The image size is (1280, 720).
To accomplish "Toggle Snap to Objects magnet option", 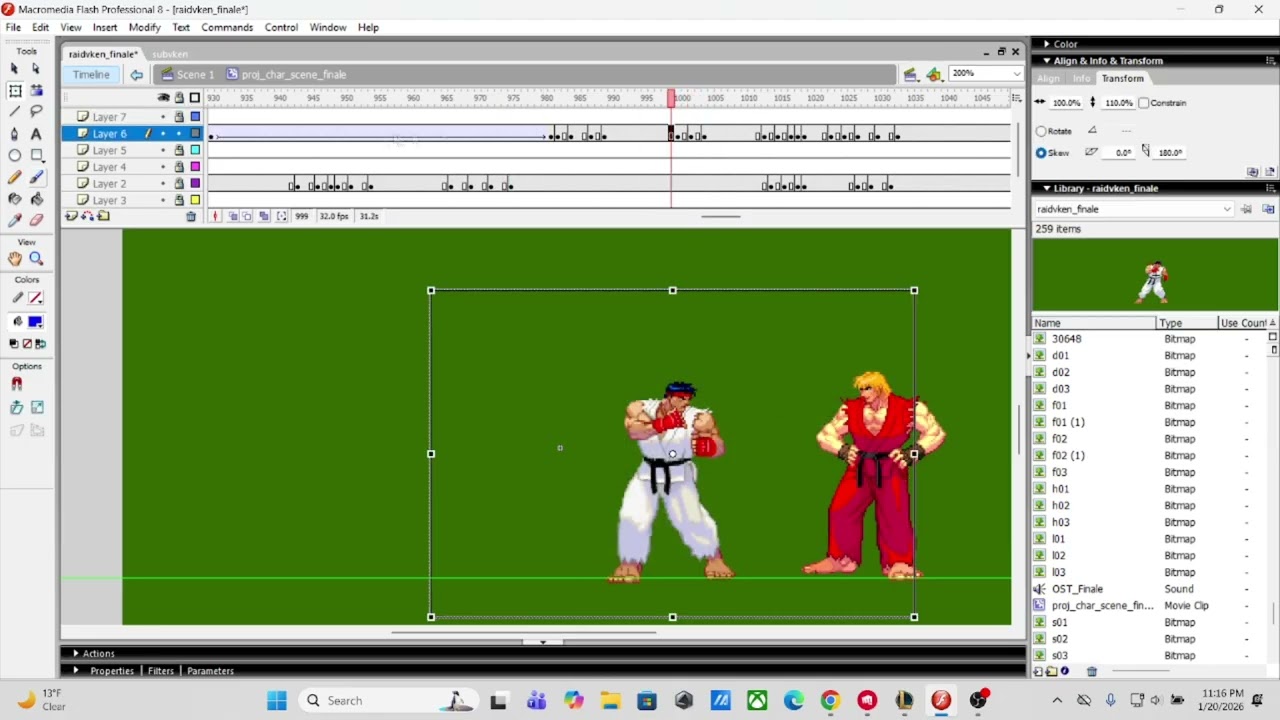I will [x=16, y=384].
